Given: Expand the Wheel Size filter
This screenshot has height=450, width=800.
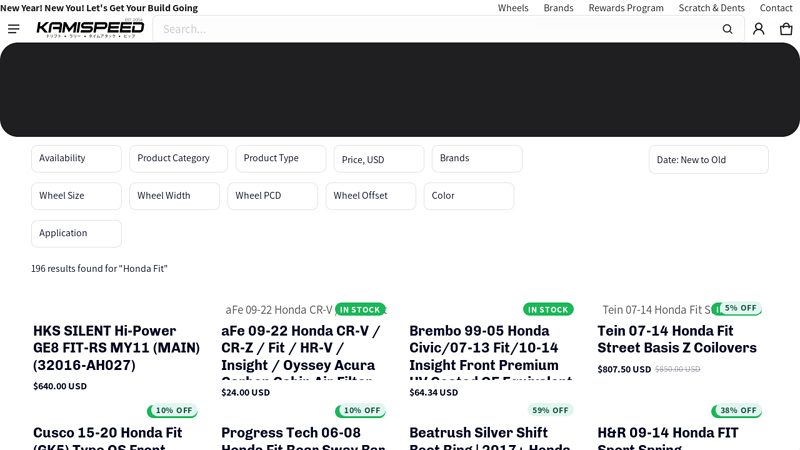Looking at the screenshot, I should 76,196.
